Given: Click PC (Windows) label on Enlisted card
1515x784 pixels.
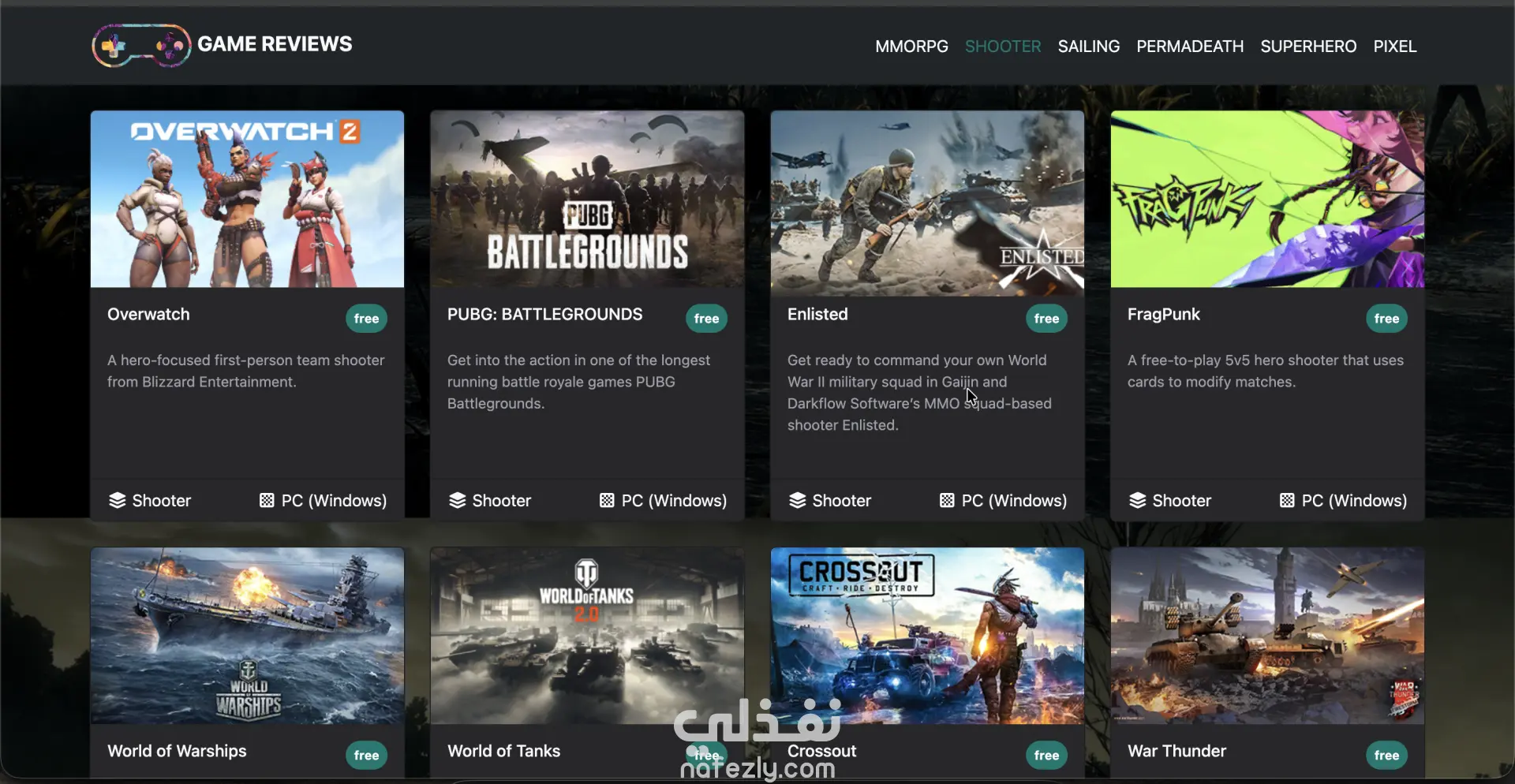Looking at the screenshot, I should [1014, 501].
